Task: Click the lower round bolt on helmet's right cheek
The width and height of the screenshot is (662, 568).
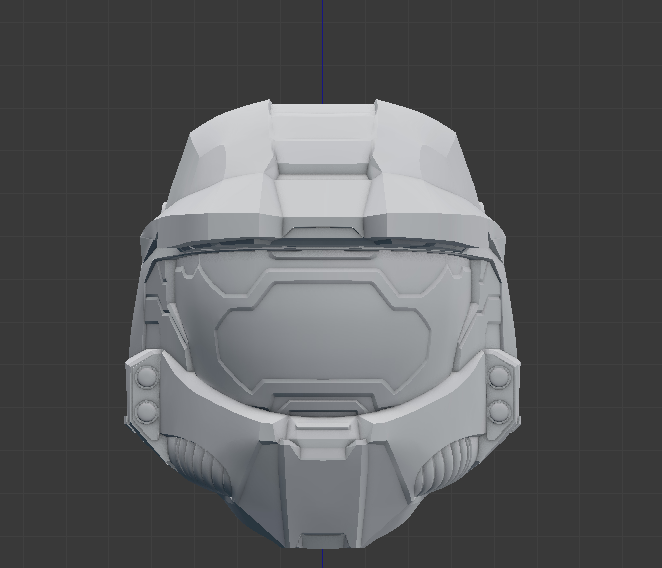Action: click(x=499, y=410)
